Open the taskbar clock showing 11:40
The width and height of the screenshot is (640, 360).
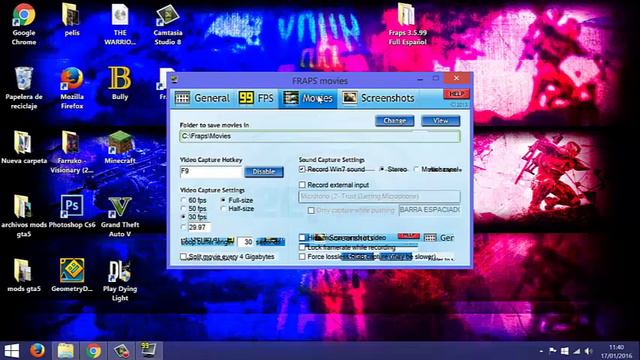pos(616,351)
